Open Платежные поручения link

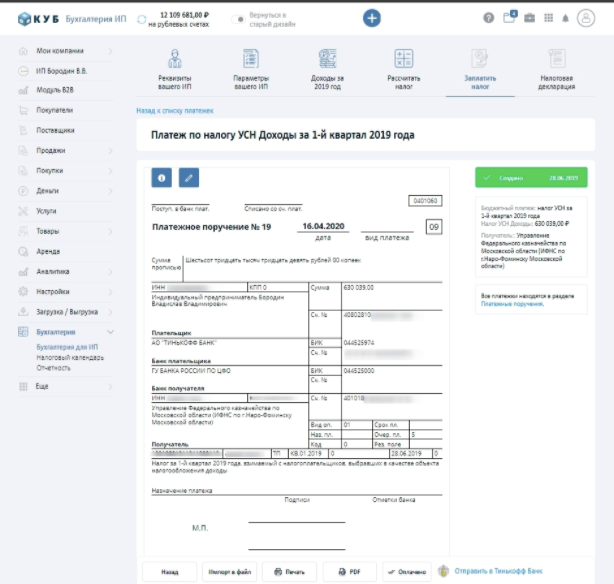coord(512,304)
